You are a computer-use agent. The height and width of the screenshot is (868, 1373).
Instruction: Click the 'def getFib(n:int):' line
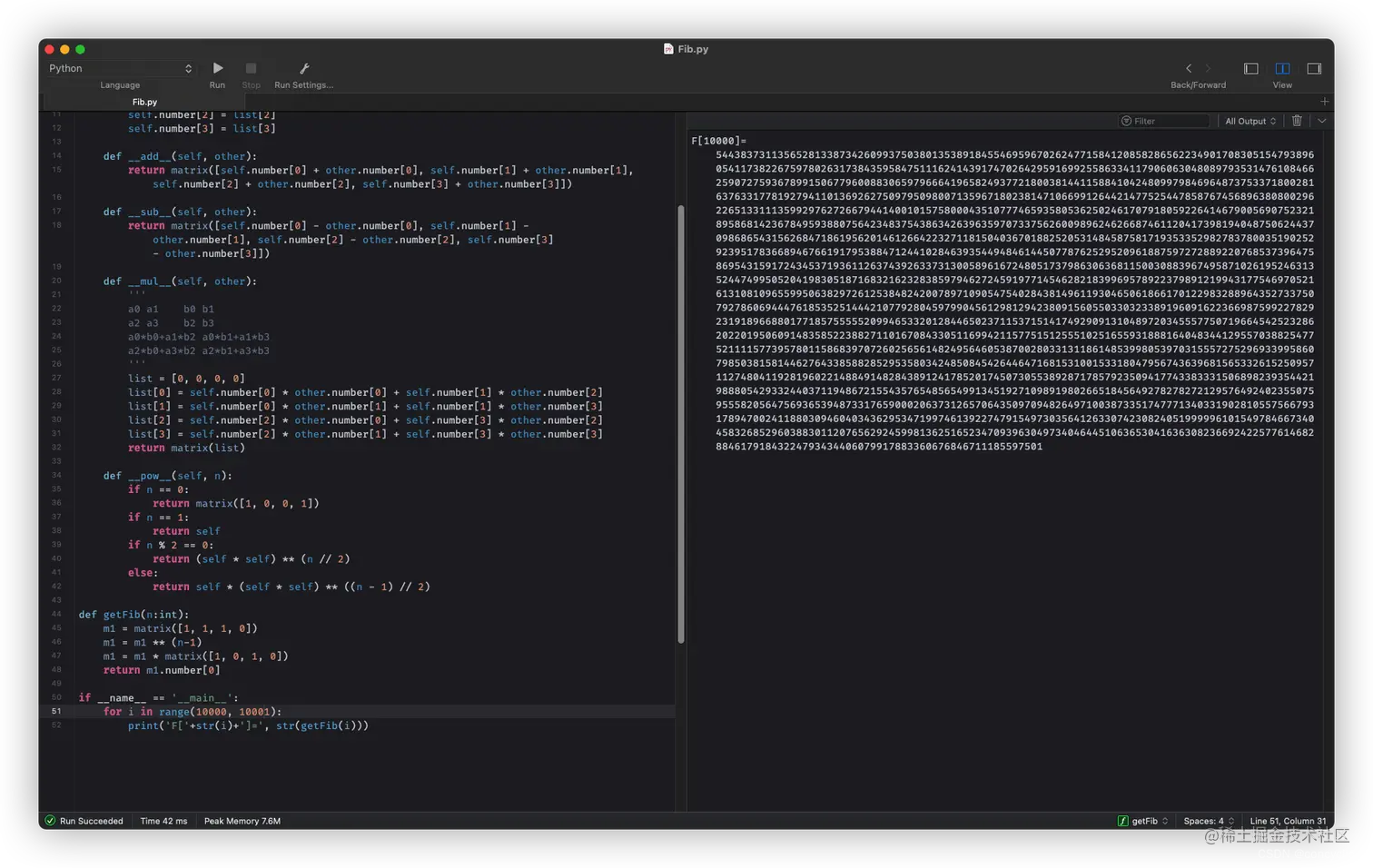tap(133, 615)
